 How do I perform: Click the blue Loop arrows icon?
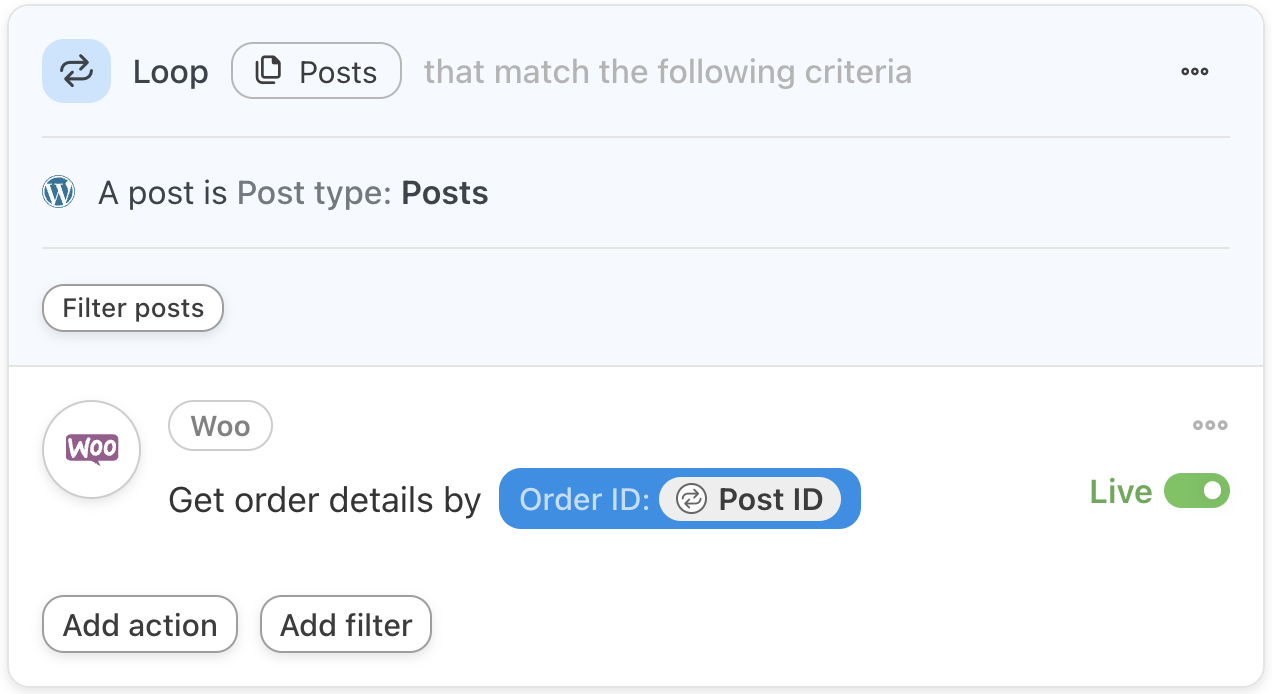click(x=76, y=71)
